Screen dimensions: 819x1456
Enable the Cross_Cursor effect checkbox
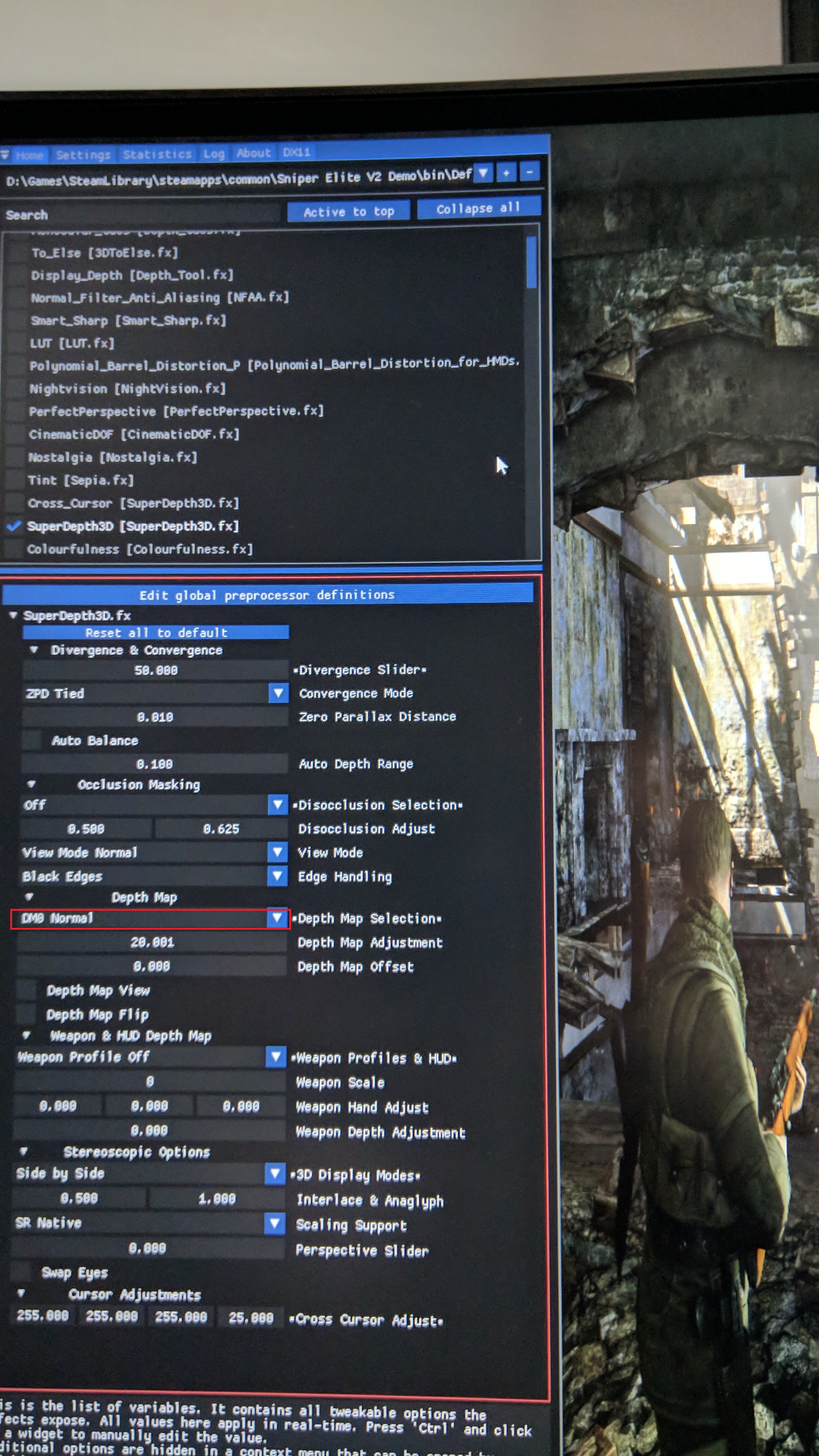click(14, 503)
